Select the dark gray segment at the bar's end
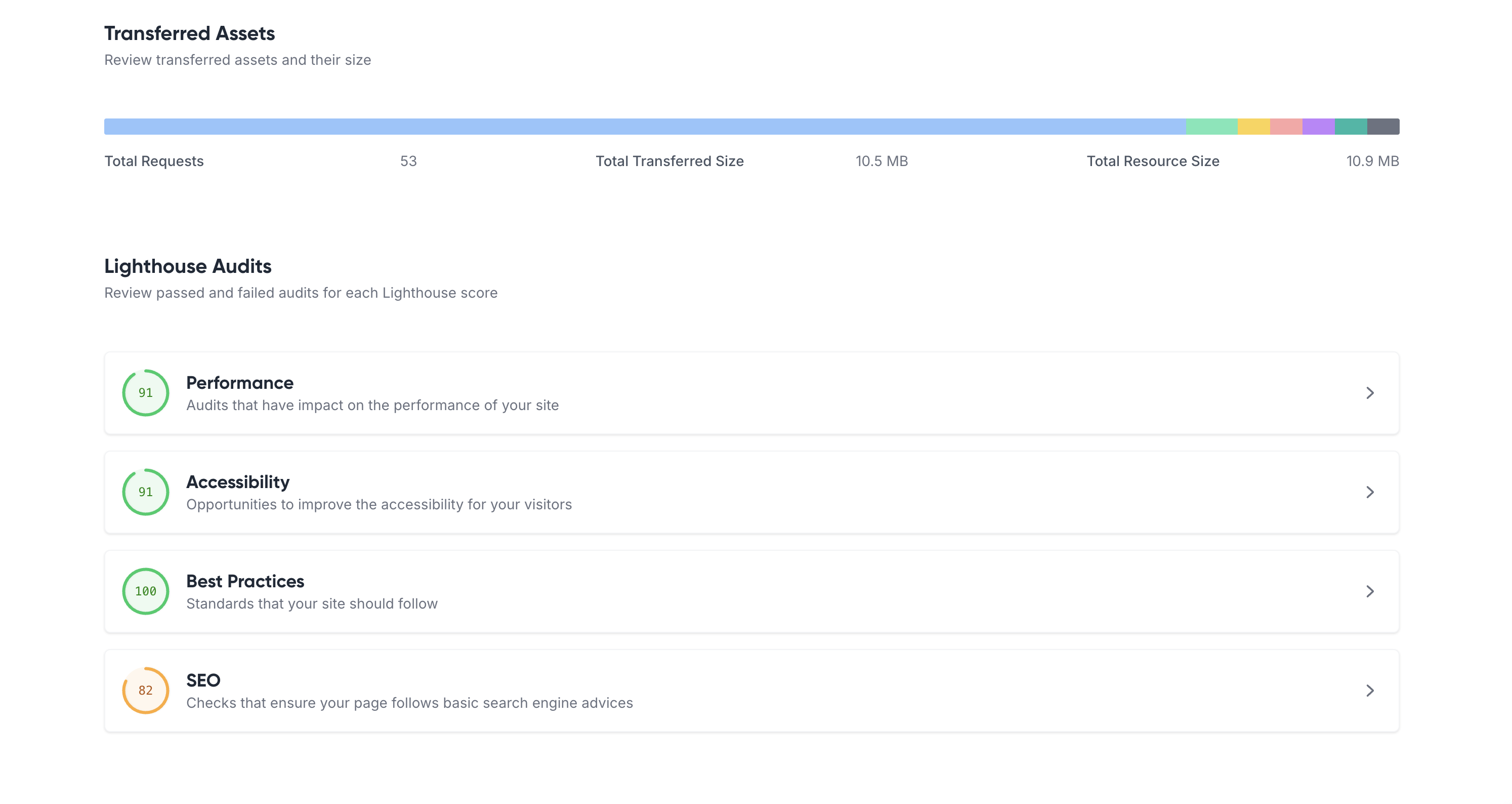 pyautogui.click(x=1383, y=126)
